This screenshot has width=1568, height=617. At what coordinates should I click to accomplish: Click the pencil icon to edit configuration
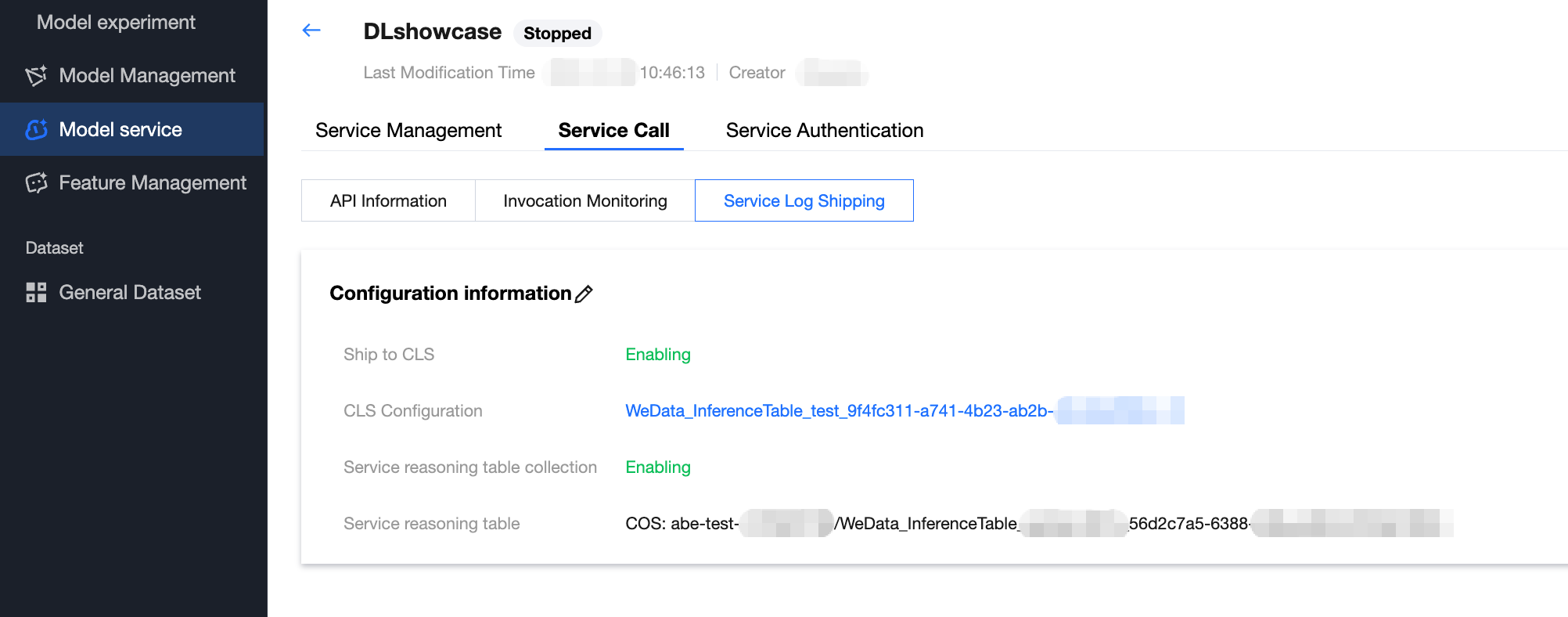pyautogui.click(x=584, y=294)
